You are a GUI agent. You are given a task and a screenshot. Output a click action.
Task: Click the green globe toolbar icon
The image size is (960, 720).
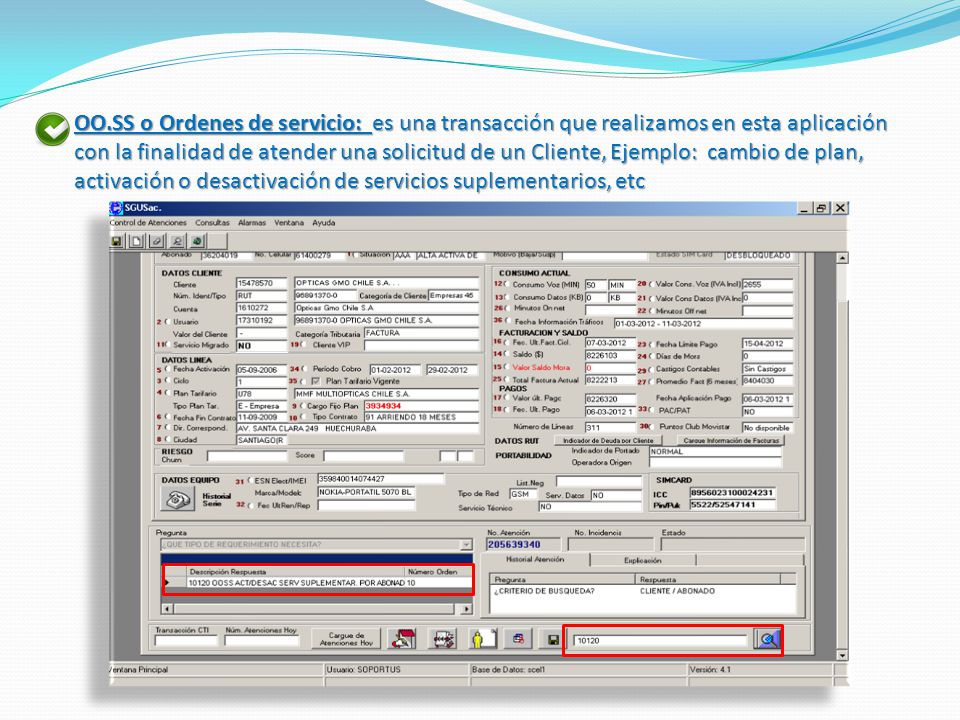(x=197, y=241)
